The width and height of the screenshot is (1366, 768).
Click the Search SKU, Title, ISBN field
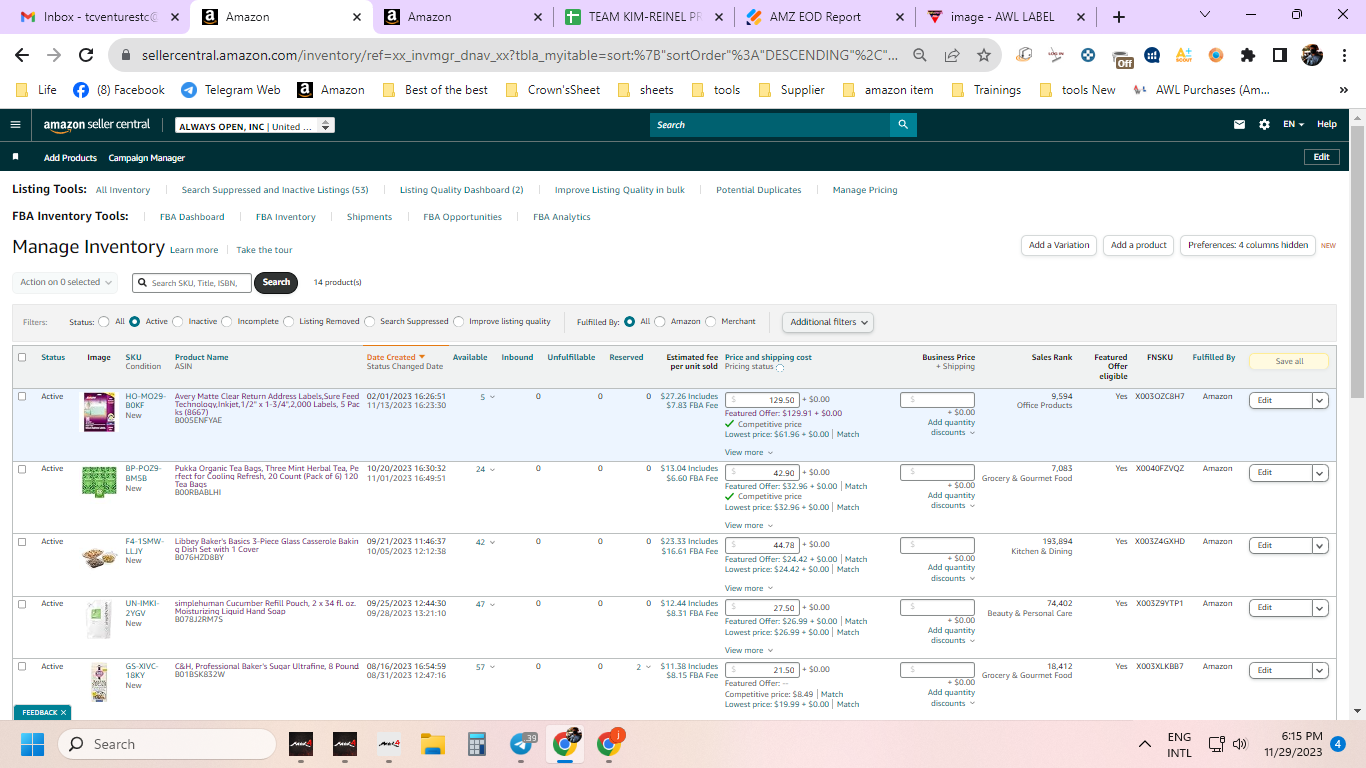coord(192,283)
